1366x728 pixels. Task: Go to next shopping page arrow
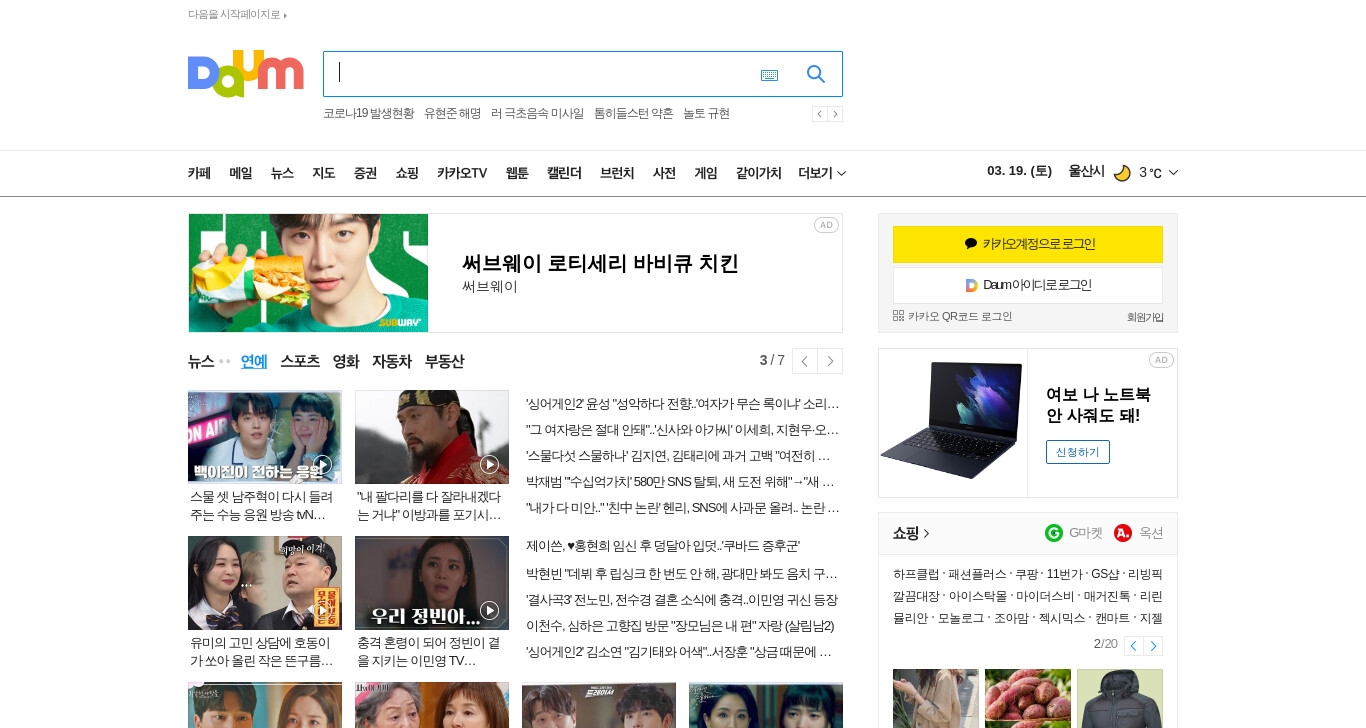[1153, 646]
